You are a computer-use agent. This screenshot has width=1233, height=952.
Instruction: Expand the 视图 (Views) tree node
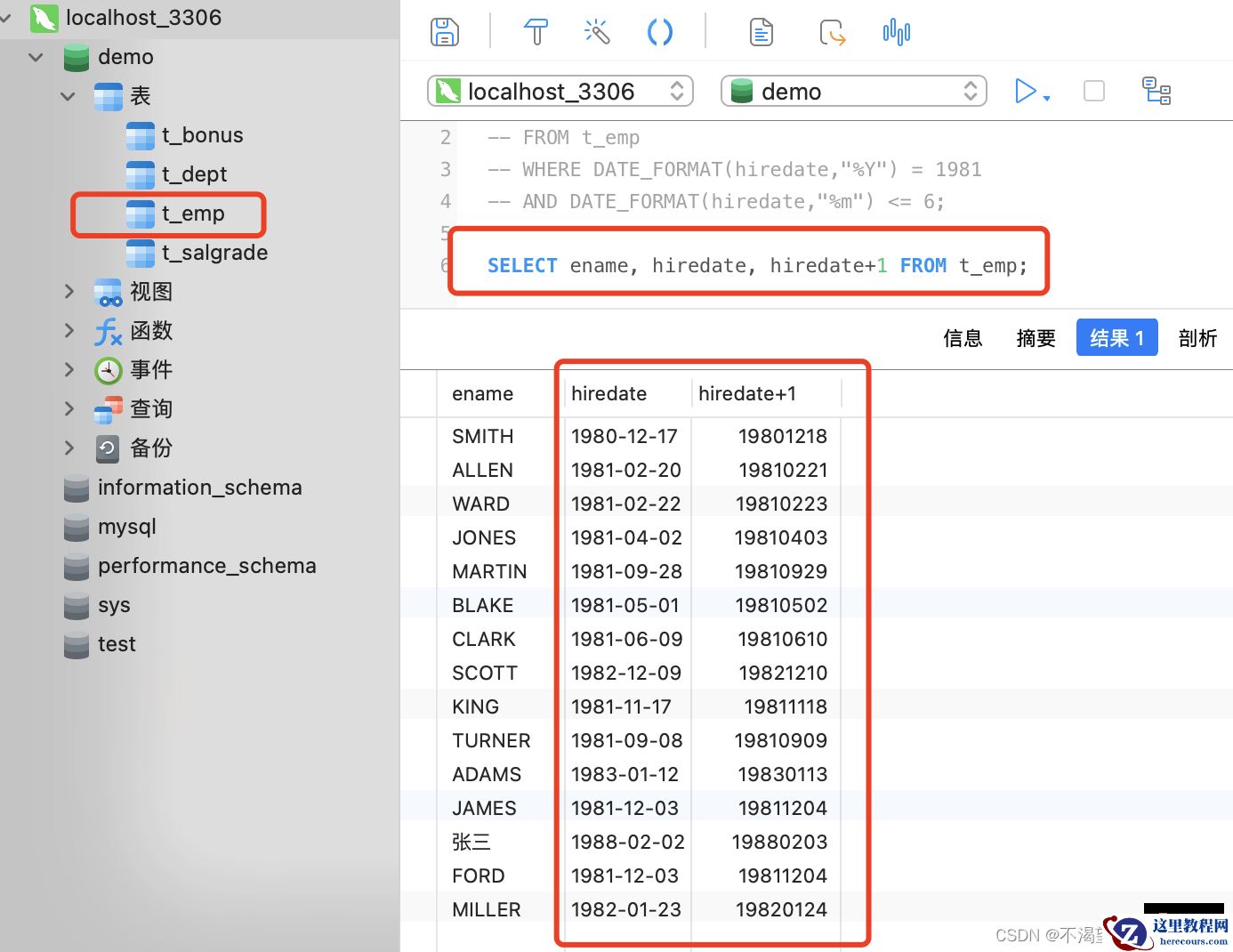pyautogui.click(x=69, y=291)
